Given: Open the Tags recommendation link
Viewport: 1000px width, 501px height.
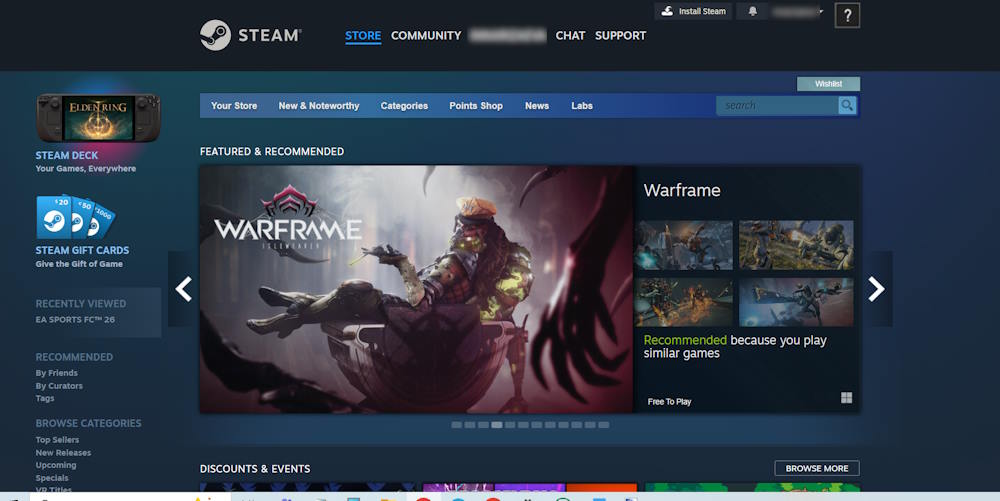Looking at the screenshot, I should tap(45, 398).
